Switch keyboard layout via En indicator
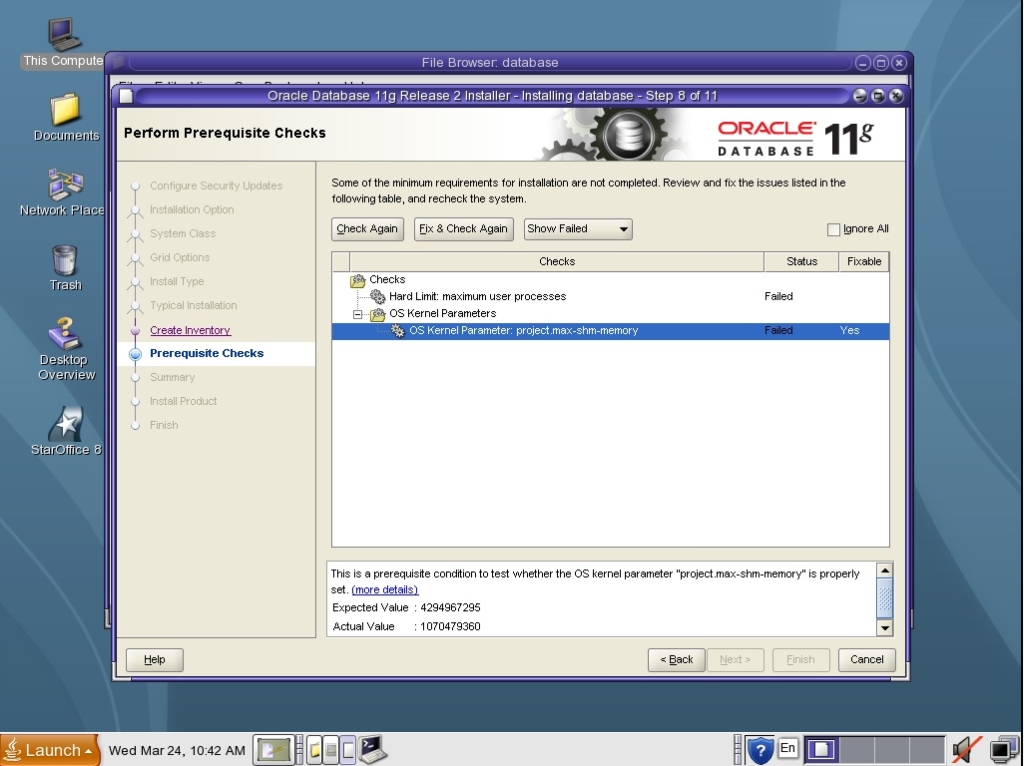 (x=788, y=748)
